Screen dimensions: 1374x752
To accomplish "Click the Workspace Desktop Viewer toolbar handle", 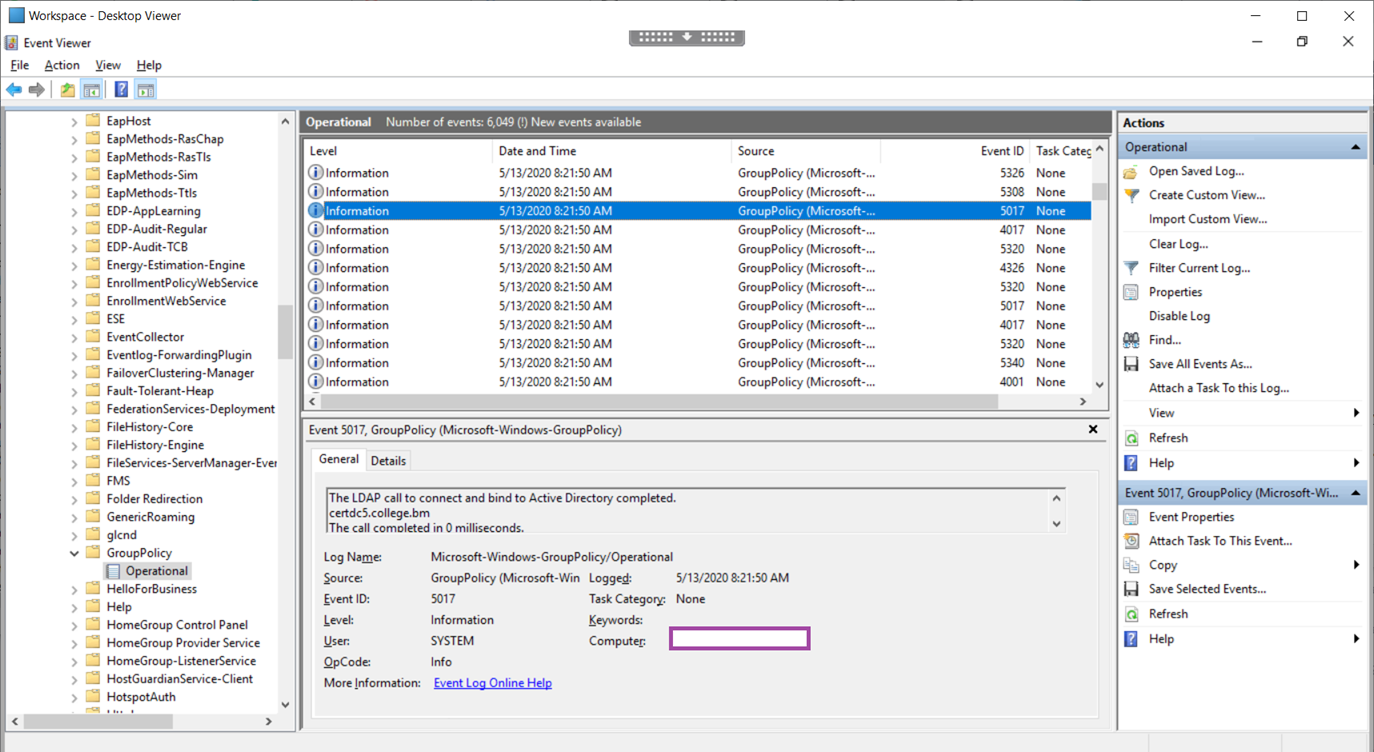I will [687, 37].
